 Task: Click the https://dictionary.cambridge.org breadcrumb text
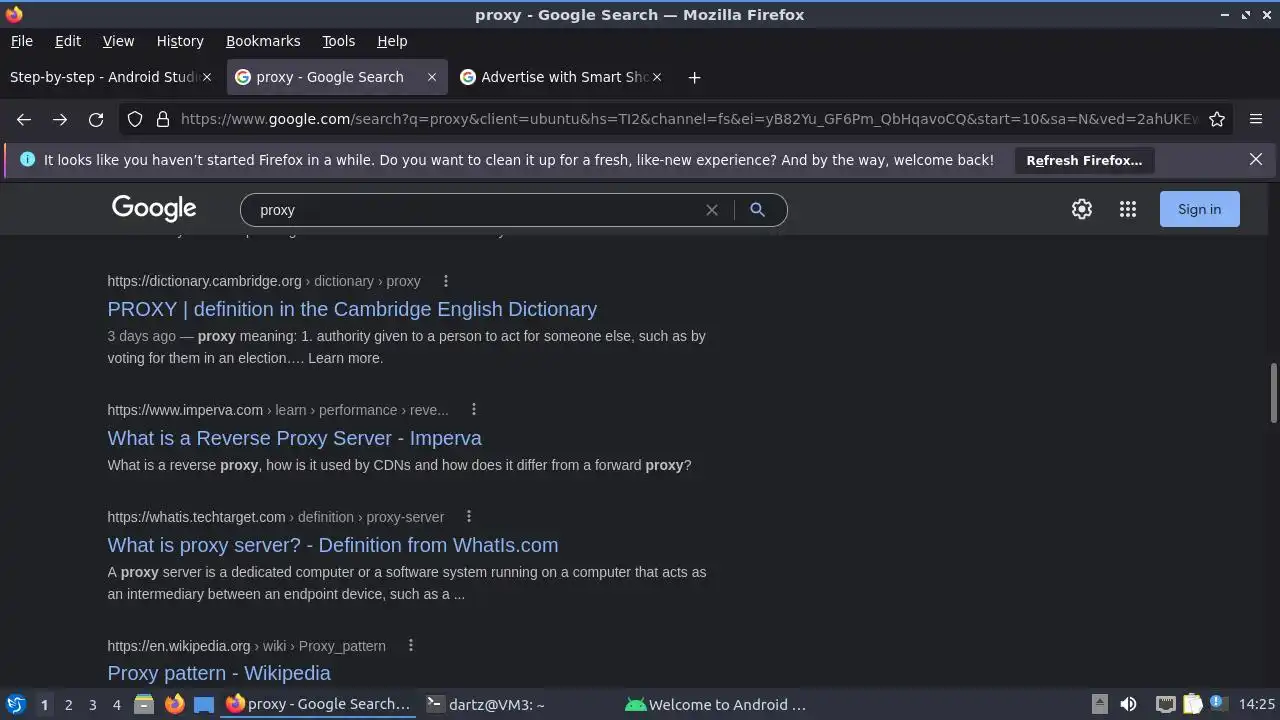point(204,281)
